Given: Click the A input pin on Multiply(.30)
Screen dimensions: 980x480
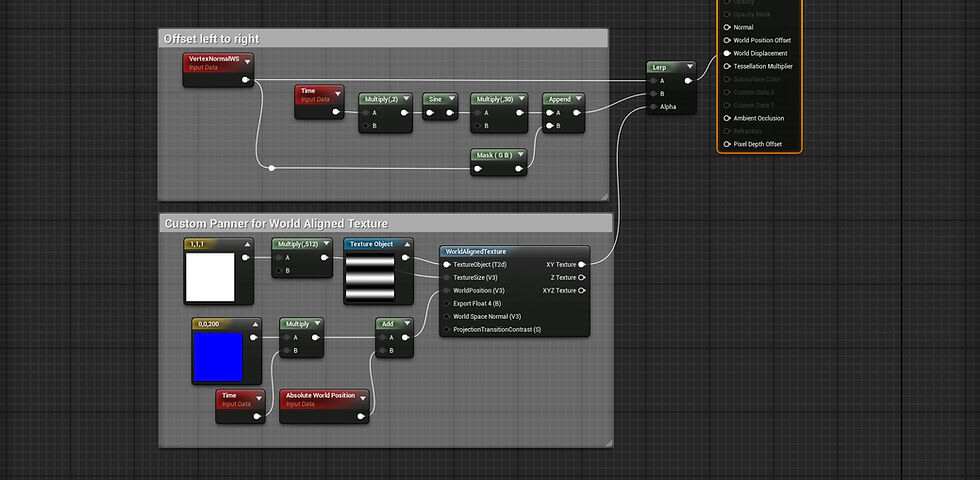Looking at the screenshot, I should pyautogui.click(x=478, y=113).
